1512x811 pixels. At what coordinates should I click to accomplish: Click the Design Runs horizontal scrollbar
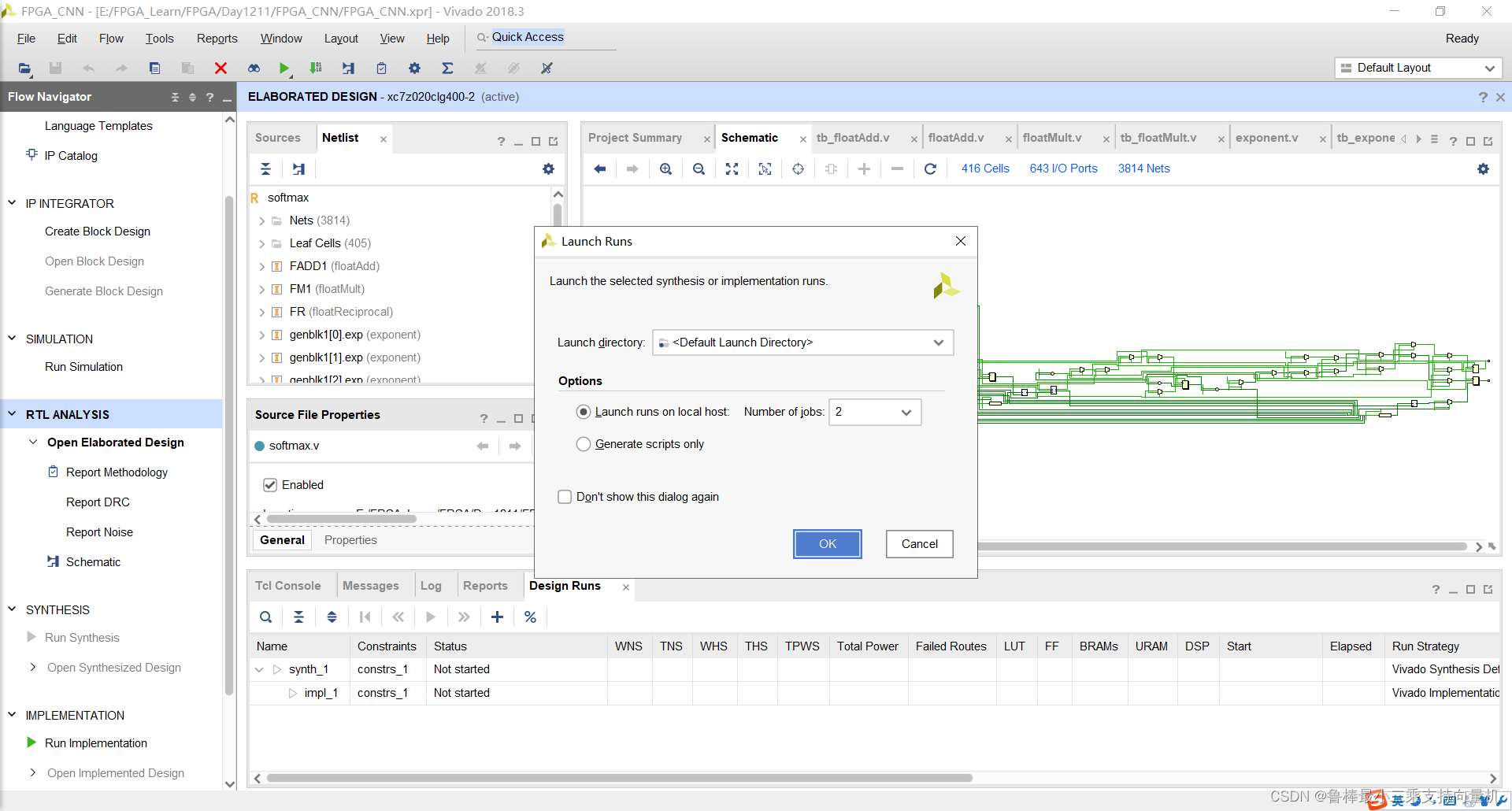point(619,778)
